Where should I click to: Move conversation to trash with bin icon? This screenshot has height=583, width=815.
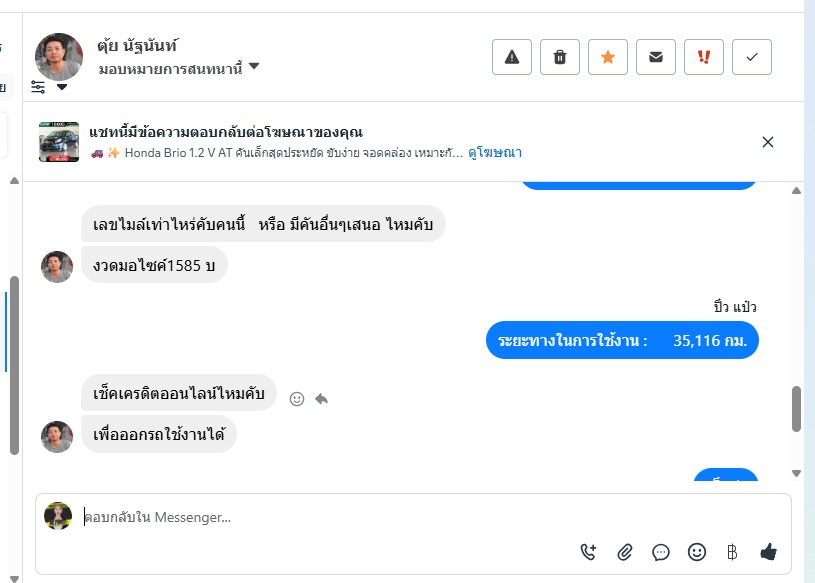(x=560, y=57)
